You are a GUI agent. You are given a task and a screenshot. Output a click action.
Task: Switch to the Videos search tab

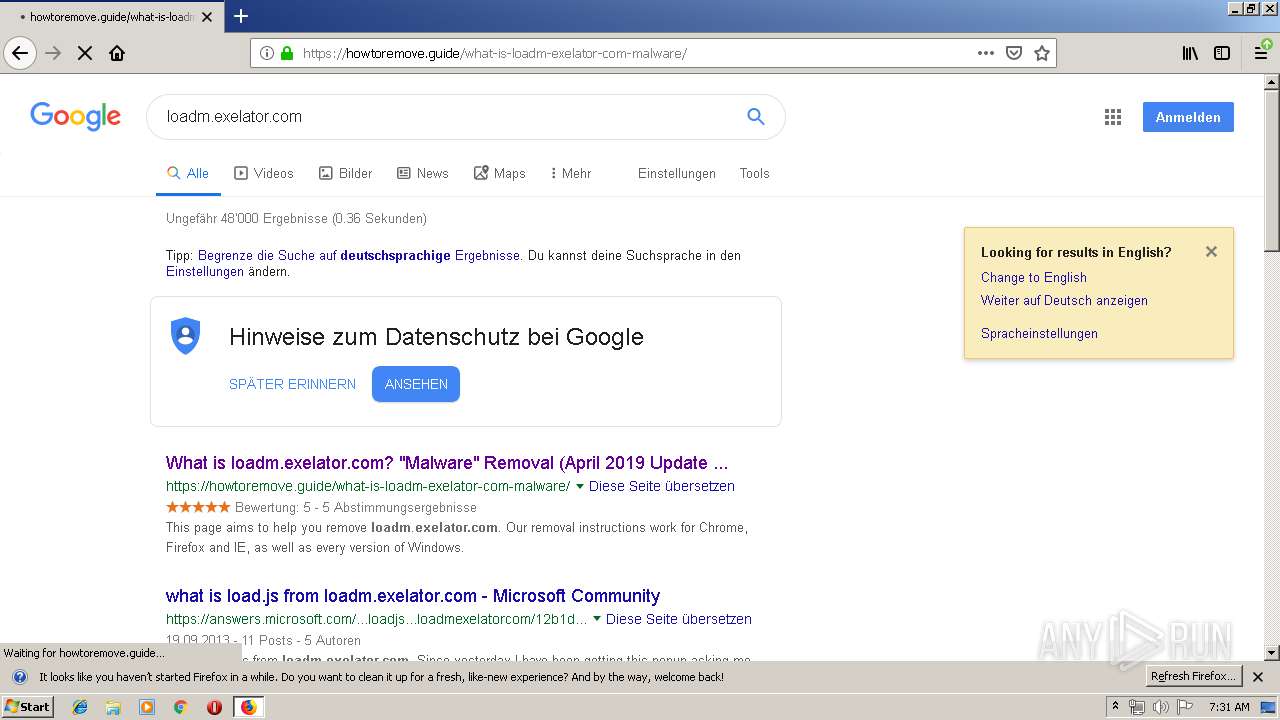[264, 174]
